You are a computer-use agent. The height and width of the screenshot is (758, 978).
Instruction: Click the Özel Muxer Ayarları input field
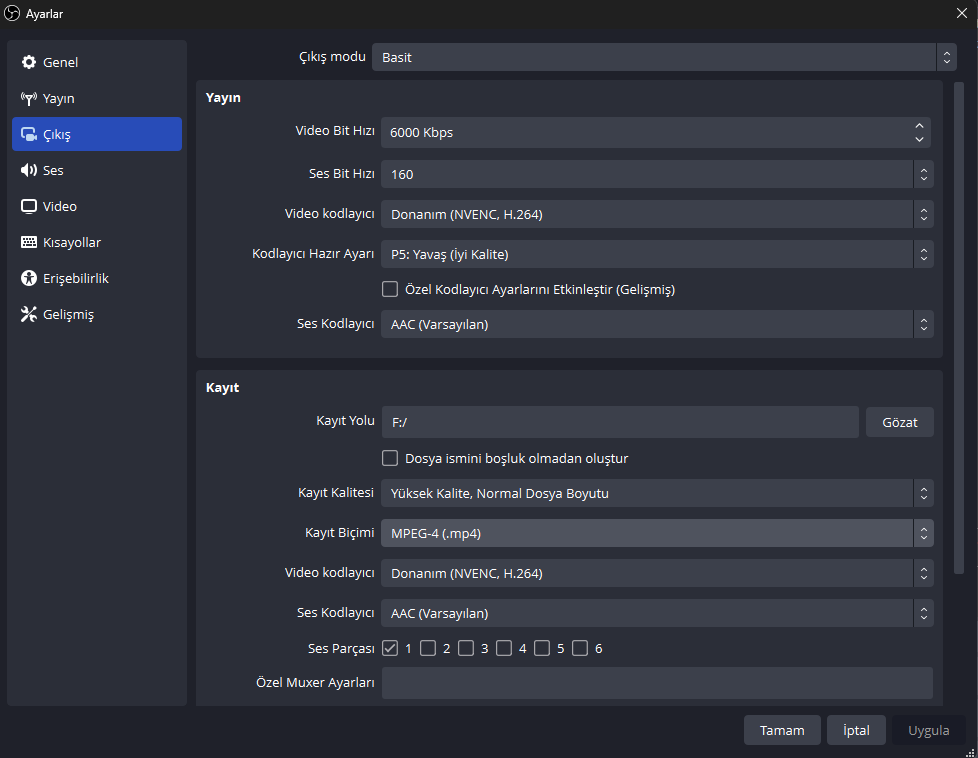(657, 683)
